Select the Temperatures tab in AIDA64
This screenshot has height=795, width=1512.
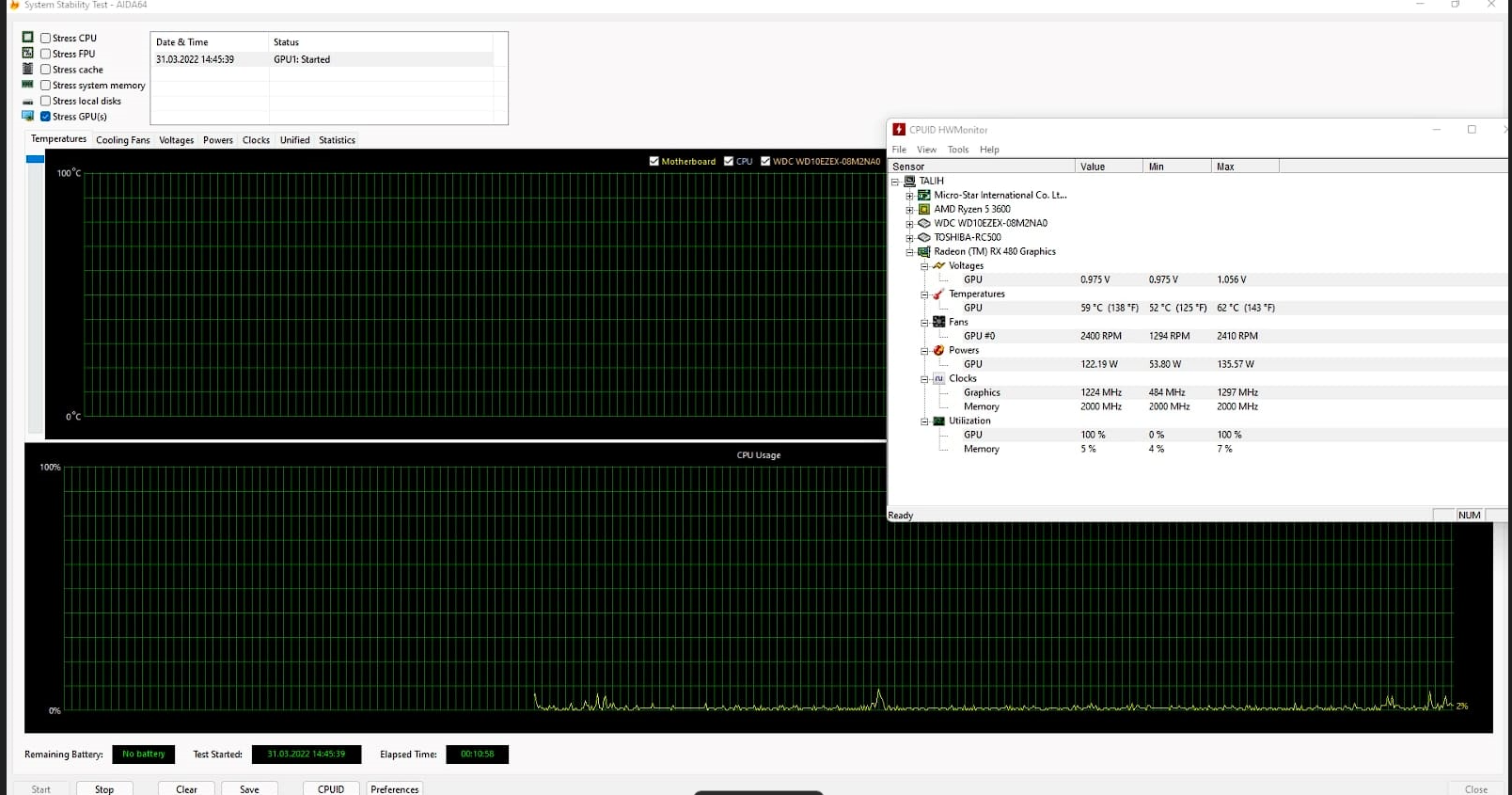coord(58,139)
